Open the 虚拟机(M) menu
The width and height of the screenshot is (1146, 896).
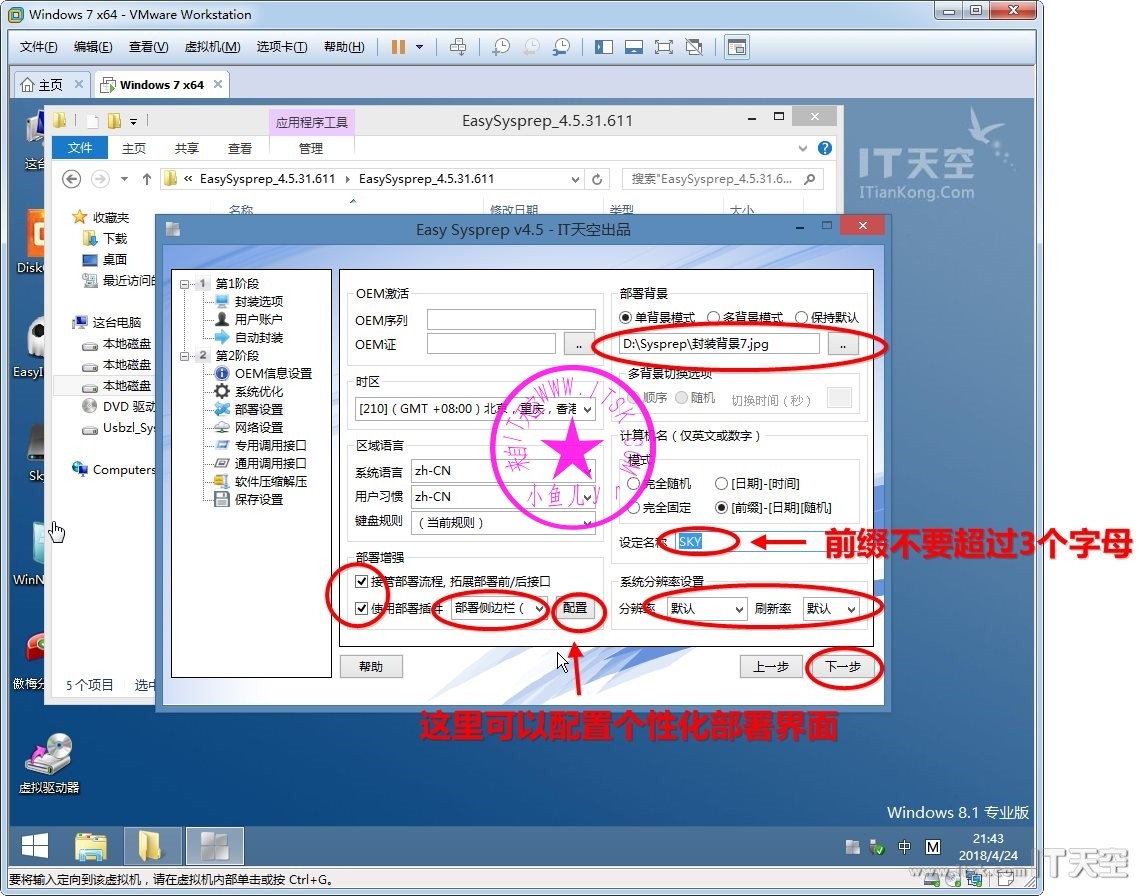(x=212, y=47)
